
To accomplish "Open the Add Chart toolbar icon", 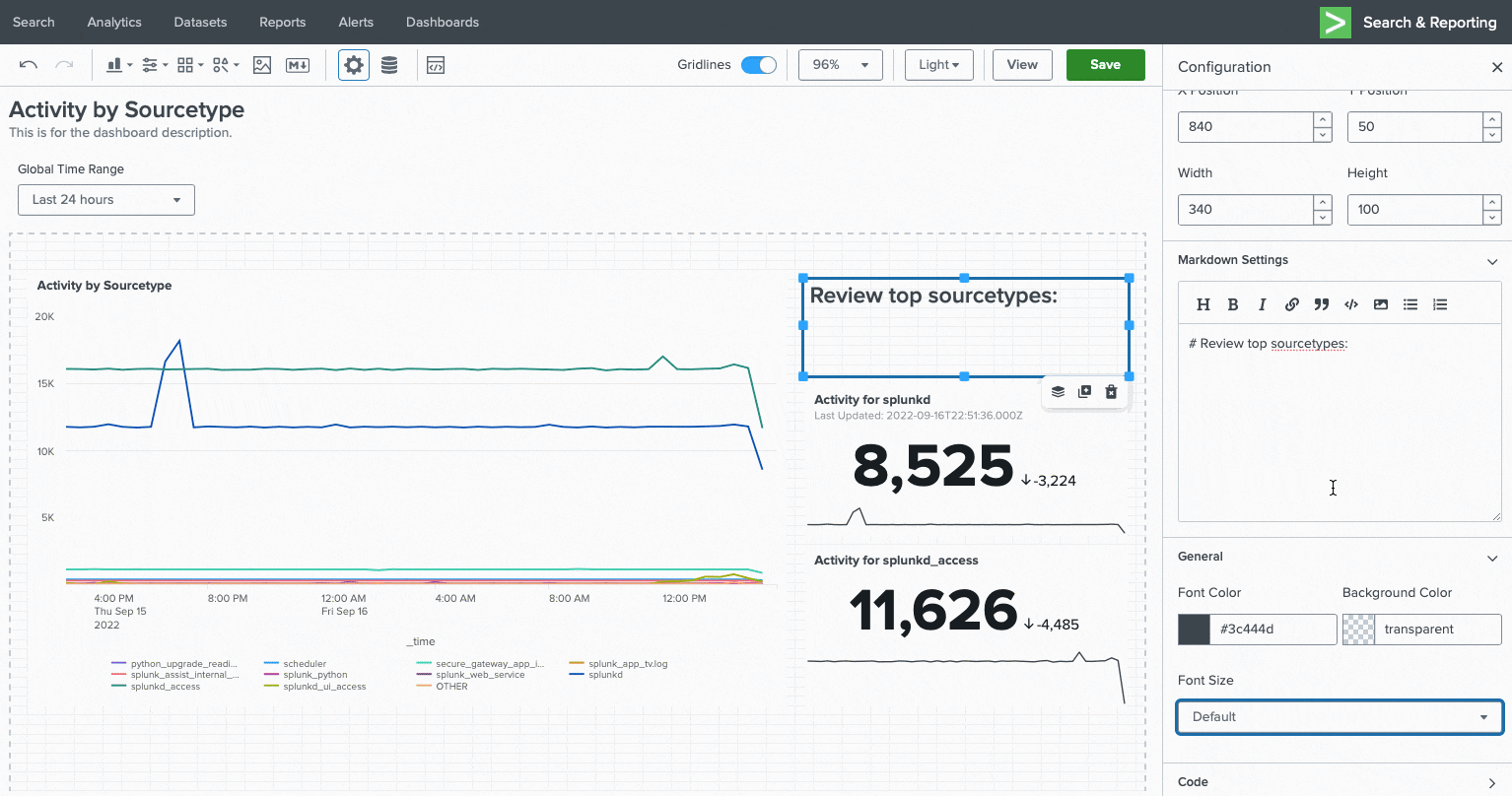I will (113, 65).
